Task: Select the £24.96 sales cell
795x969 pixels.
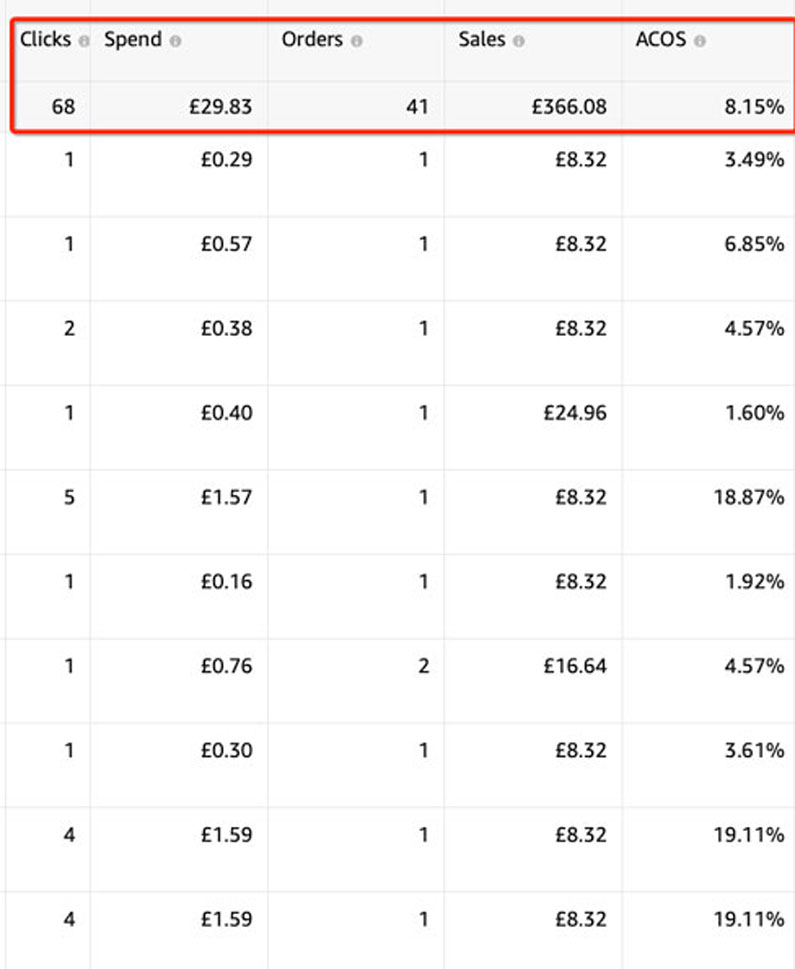Action: tap(574, 412)
